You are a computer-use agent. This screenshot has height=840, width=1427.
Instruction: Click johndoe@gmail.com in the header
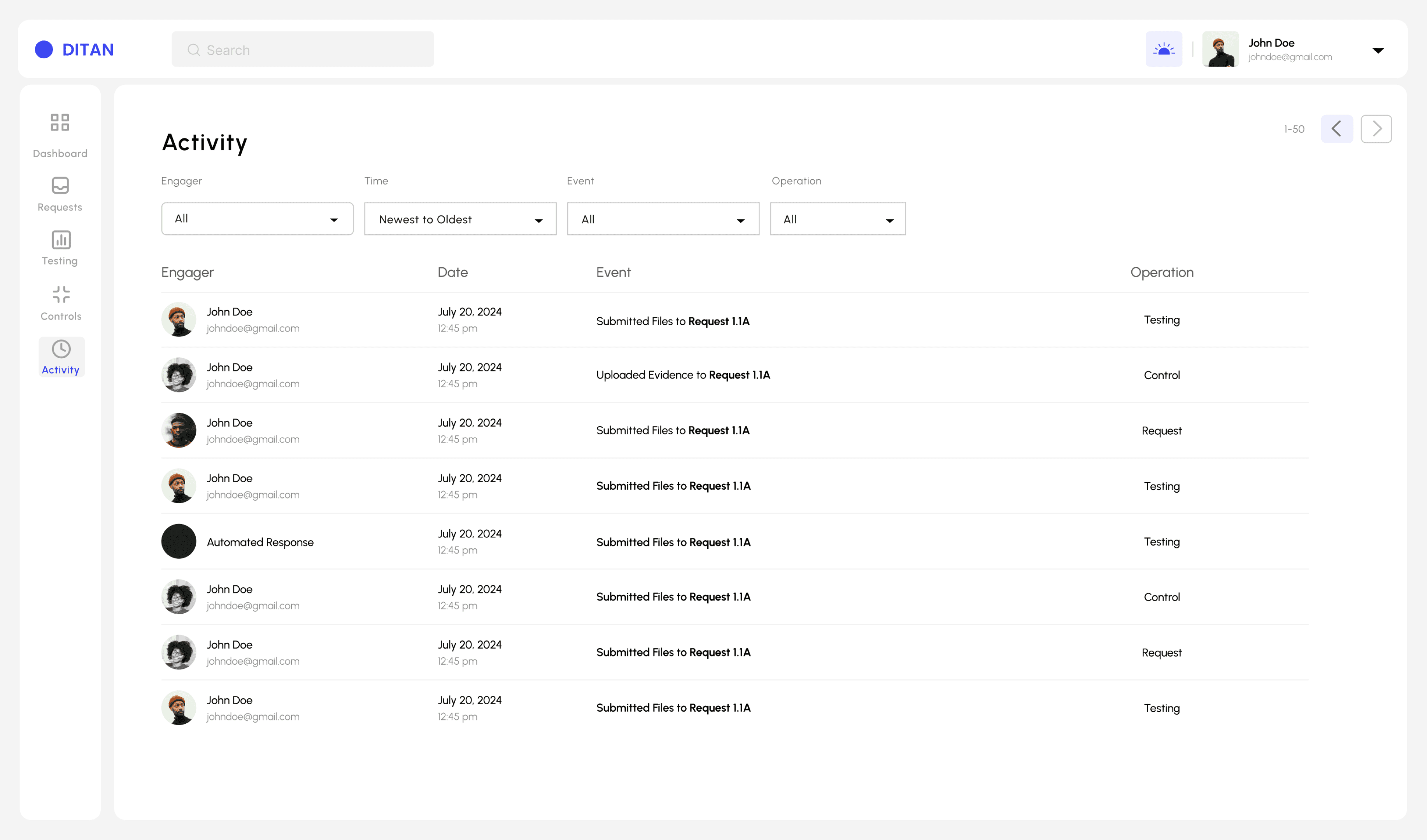point(1290,57)
